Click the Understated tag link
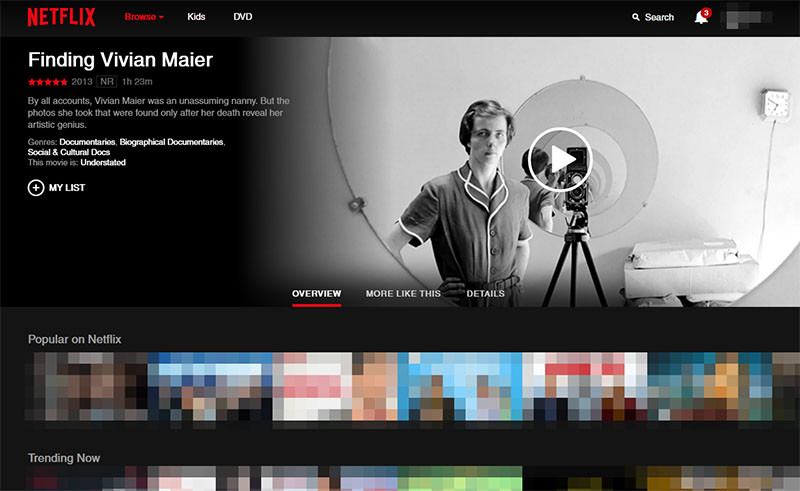 coord(103,162)
